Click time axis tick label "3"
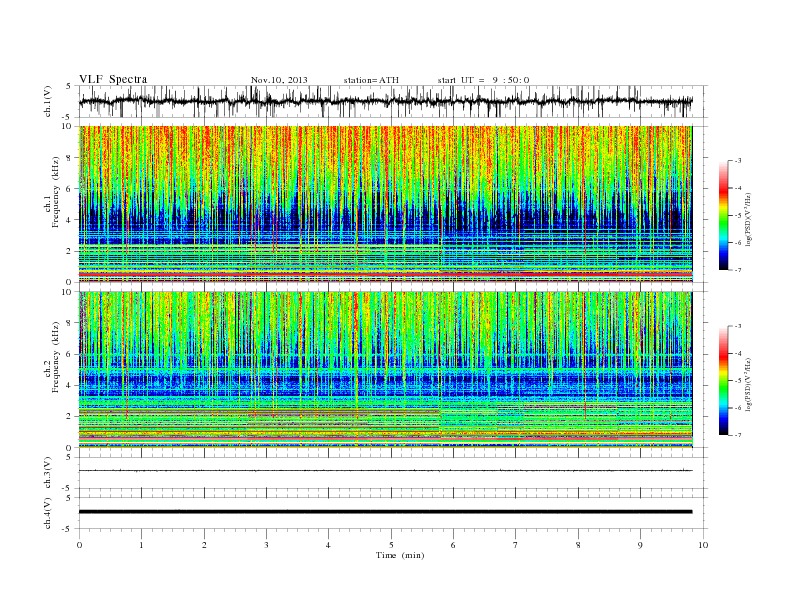Viewport: 792px width, 612px height. 267,545
